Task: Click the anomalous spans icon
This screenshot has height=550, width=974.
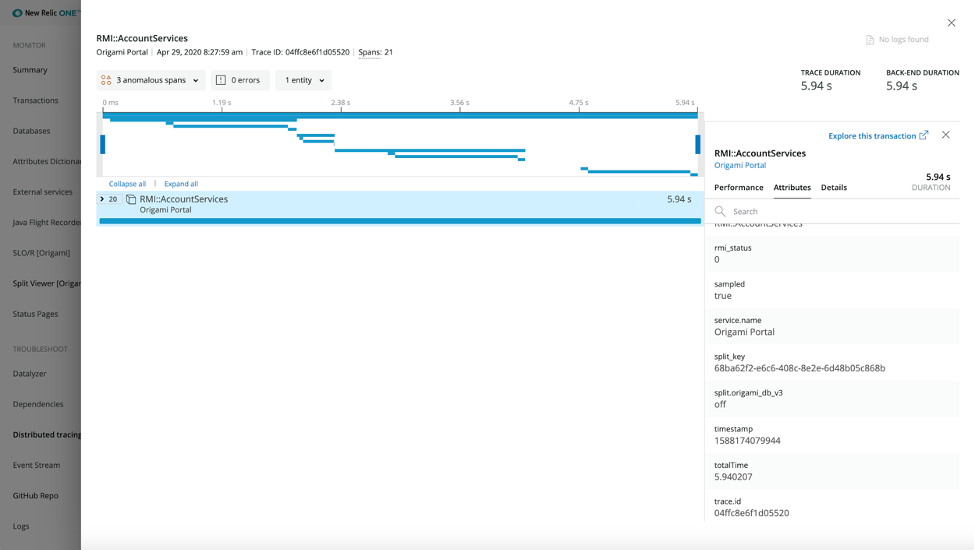Action: (x=106, y=80)
